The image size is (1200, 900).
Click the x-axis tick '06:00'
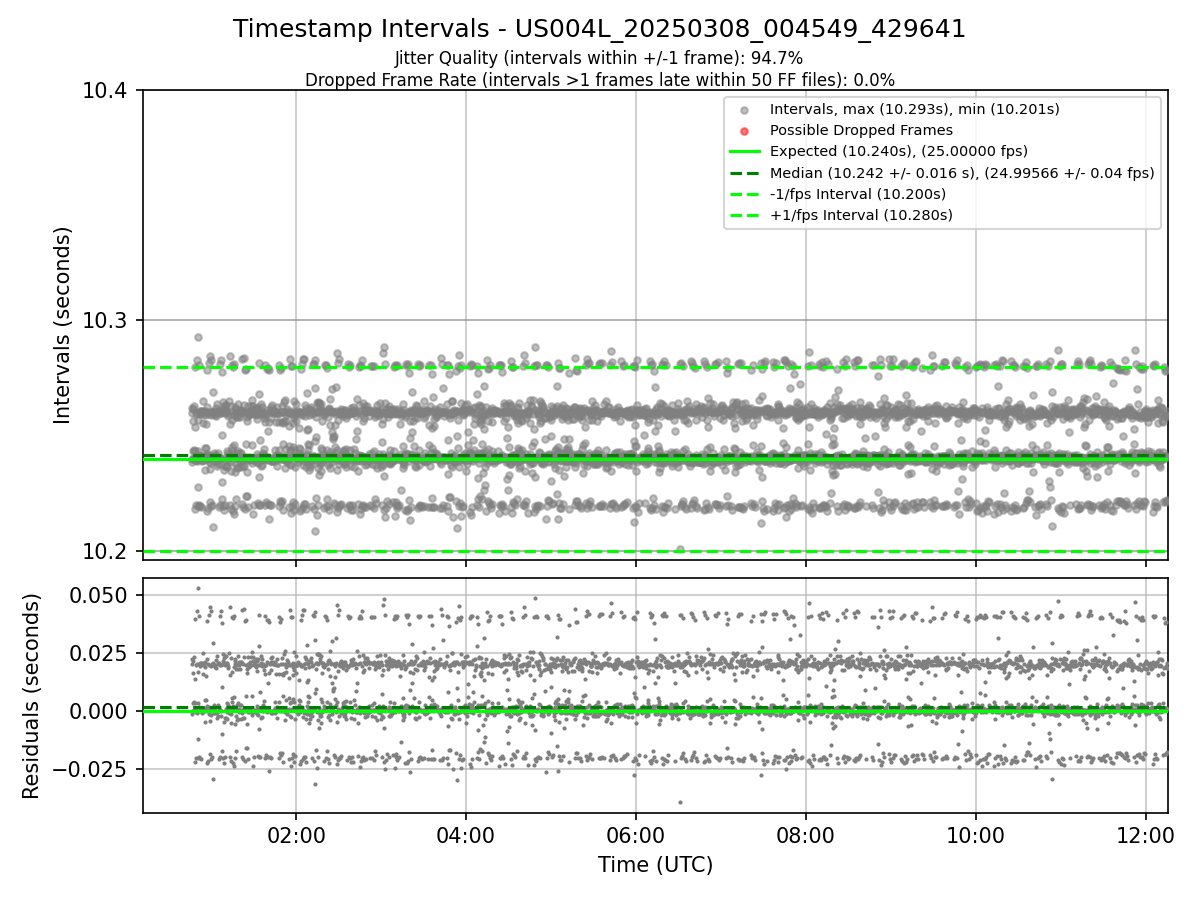pyautogui.click(x=636, y=834)
